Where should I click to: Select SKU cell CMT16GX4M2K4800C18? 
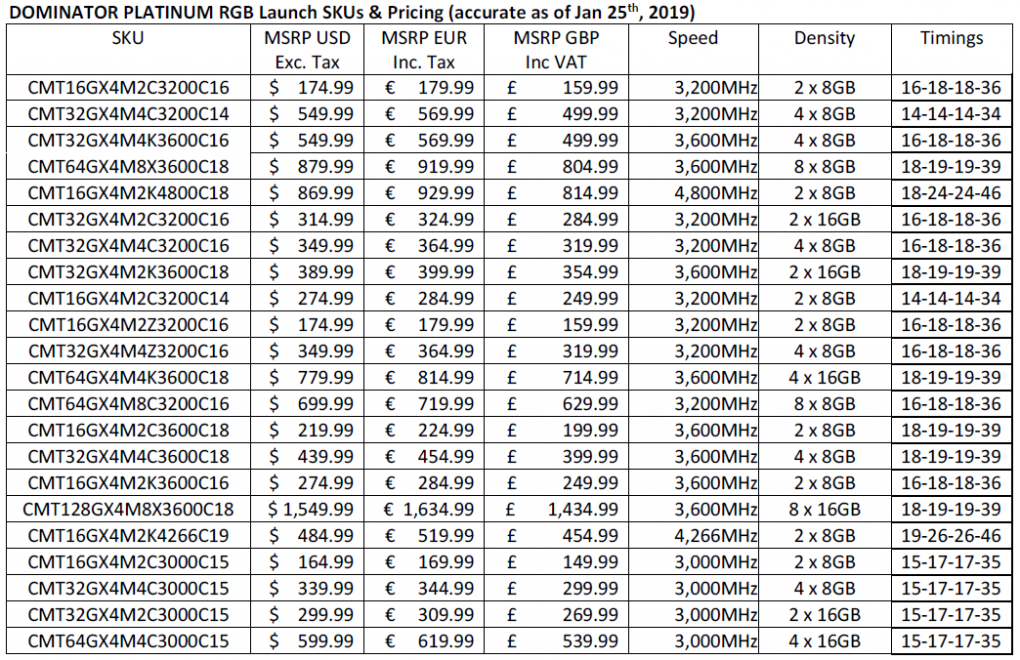[x=128, y=192]
